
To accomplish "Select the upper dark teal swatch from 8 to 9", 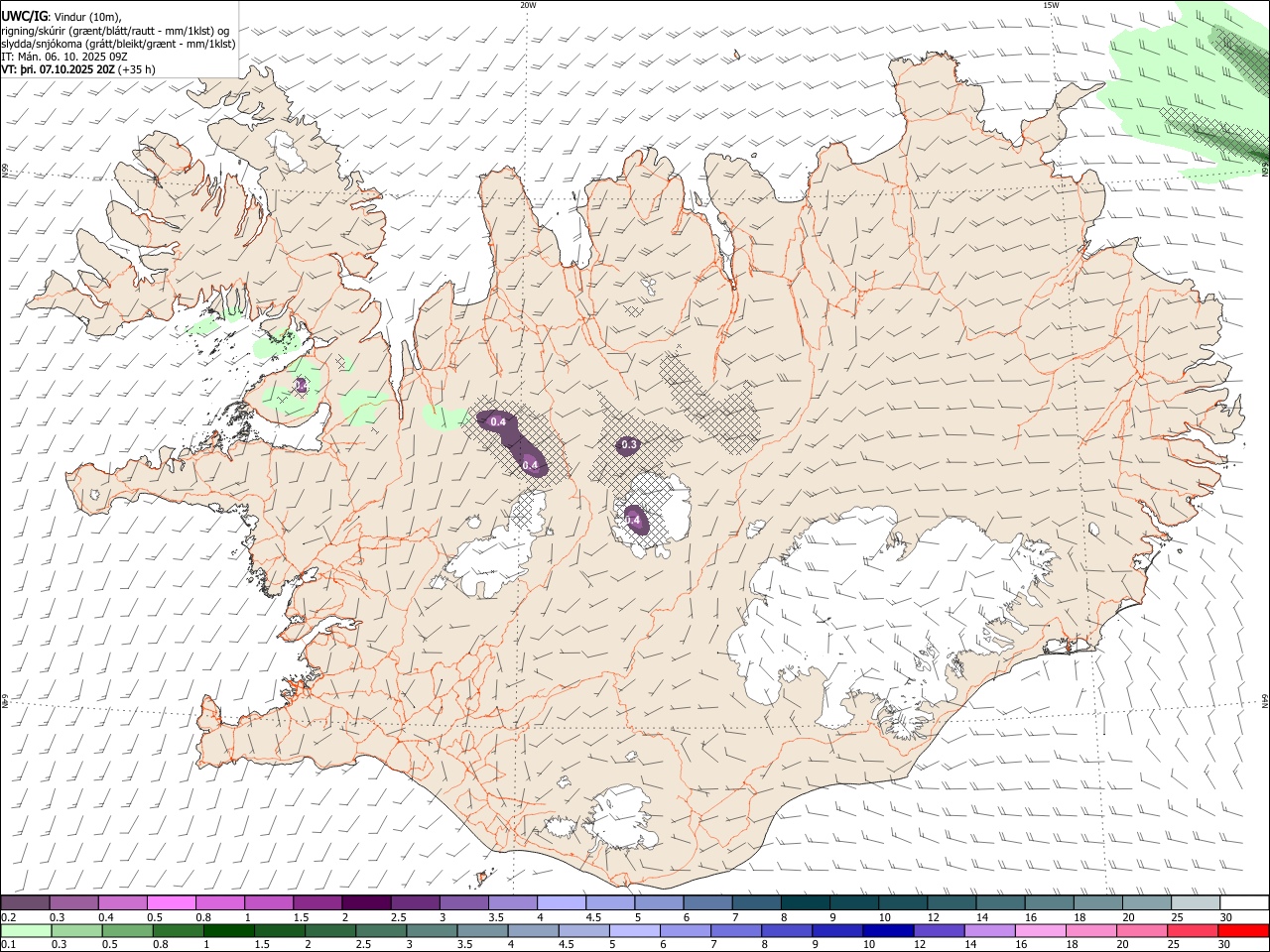I will point(805,903).
